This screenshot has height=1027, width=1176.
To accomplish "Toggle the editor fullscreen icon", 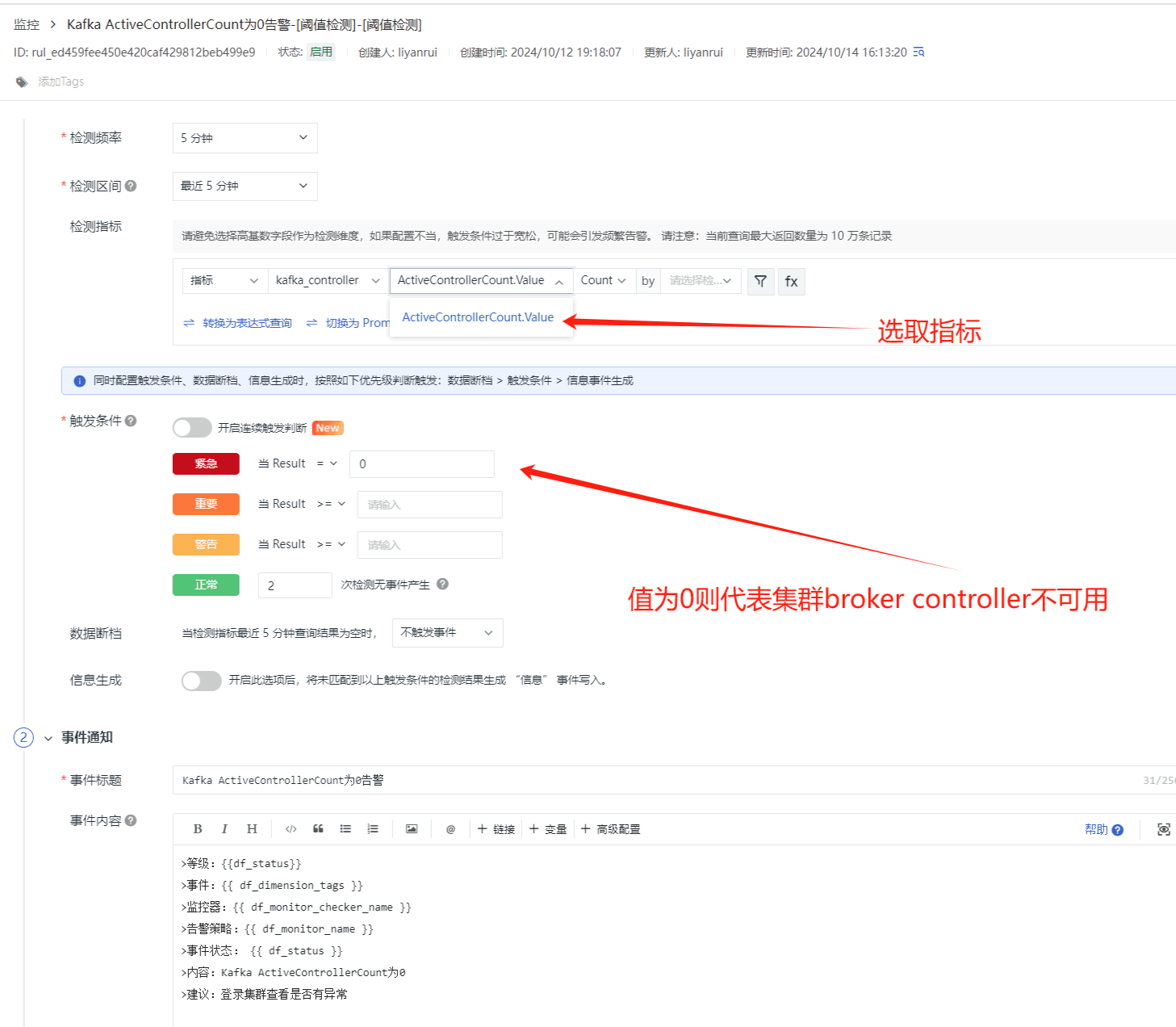I will click(x=1164, y=829).
